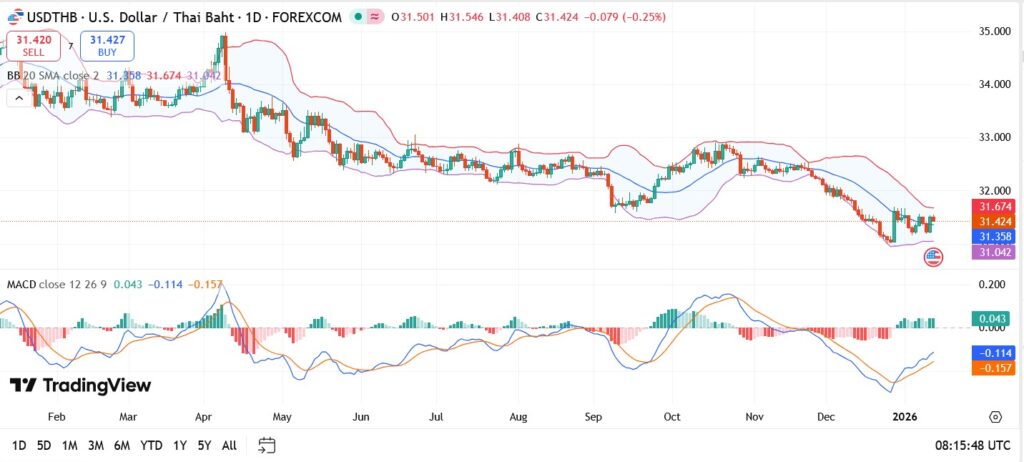Open the Go to date calendar icon

tap(266, 445)
